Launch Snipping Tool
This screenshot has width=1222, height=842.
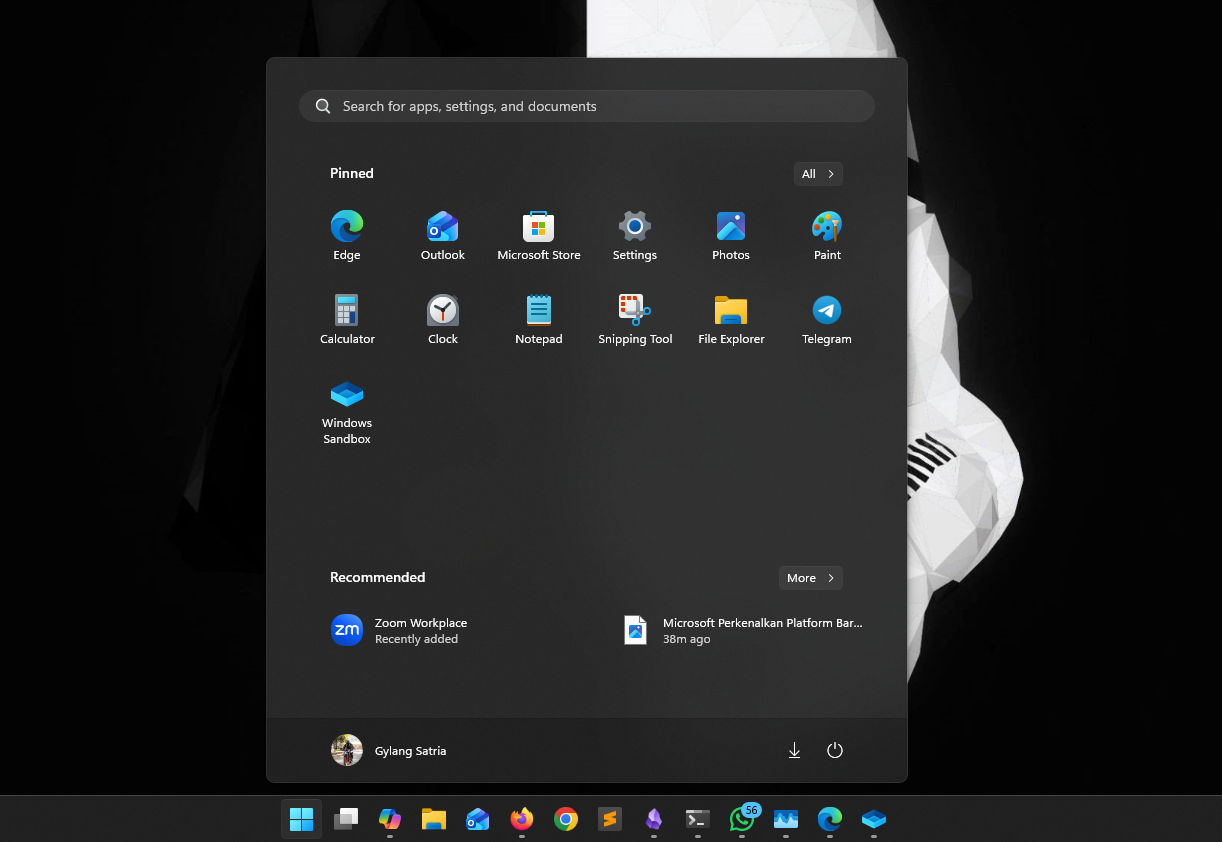pos(634,319)
